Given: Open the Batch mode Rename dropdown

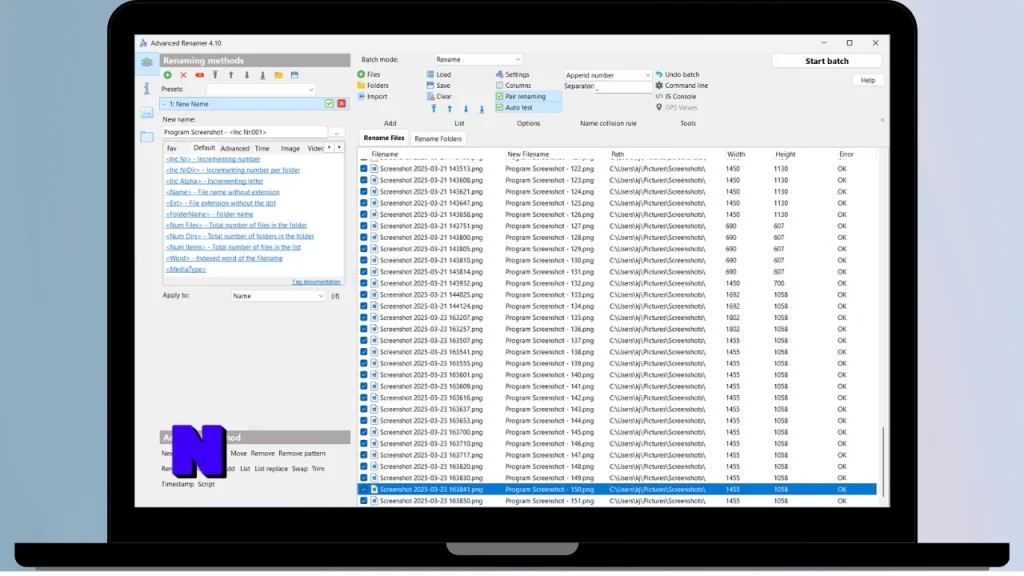Looking at the screenshot, I should click(478, 59).
